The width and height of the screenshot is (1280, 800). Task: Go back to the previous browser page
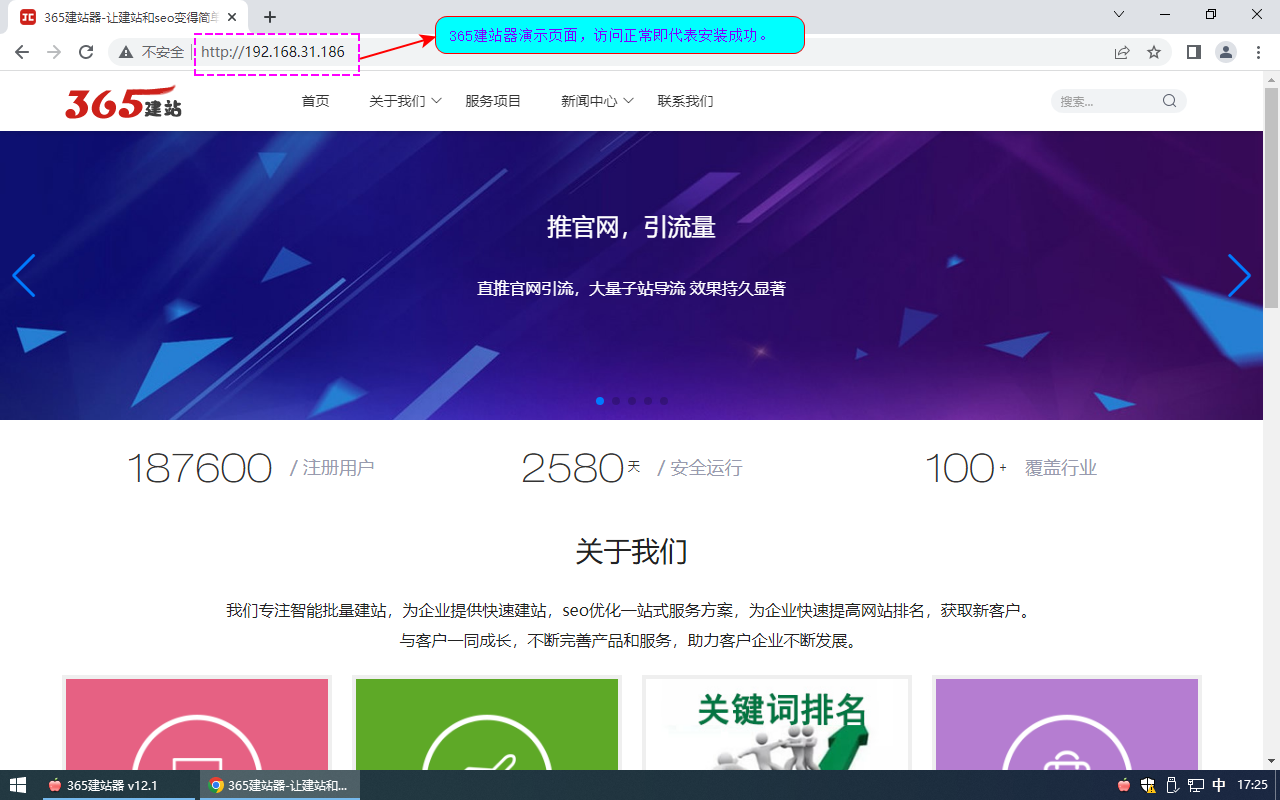coord(22,52)
